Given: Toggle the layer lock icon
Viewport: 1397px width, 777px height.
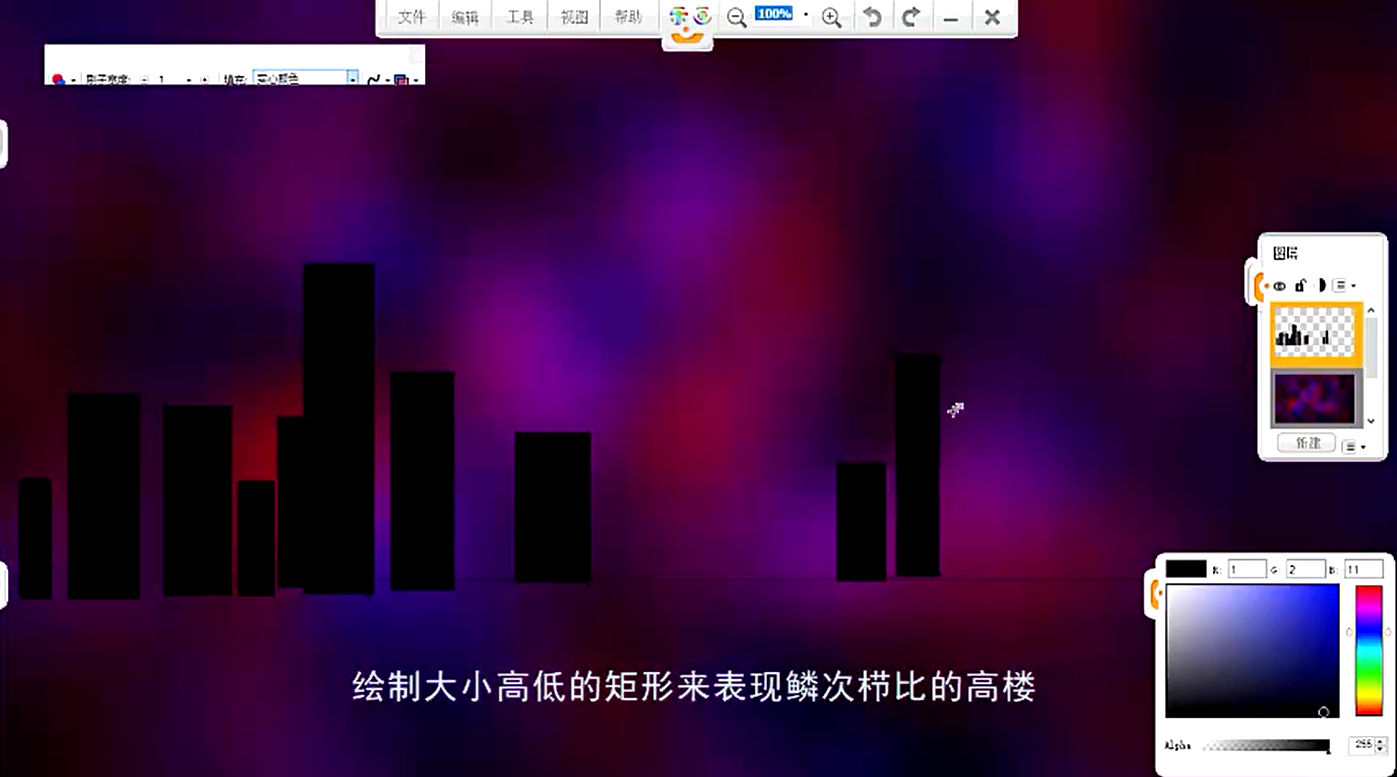Looking at the screenshot, I should (x=1300, y=285).
